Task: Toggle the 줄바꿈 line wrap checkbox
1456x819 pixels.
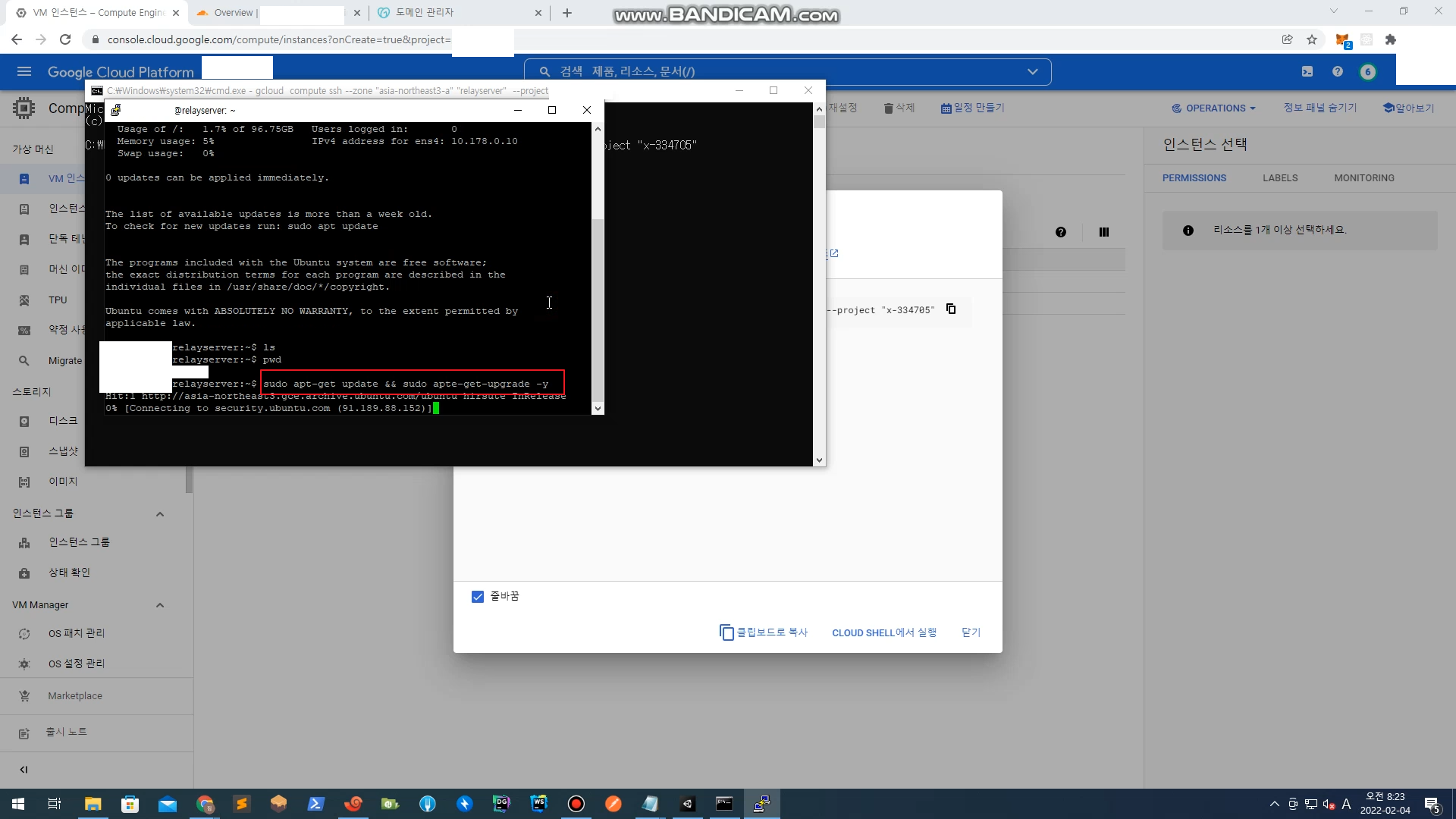Action: coord(478,597)
